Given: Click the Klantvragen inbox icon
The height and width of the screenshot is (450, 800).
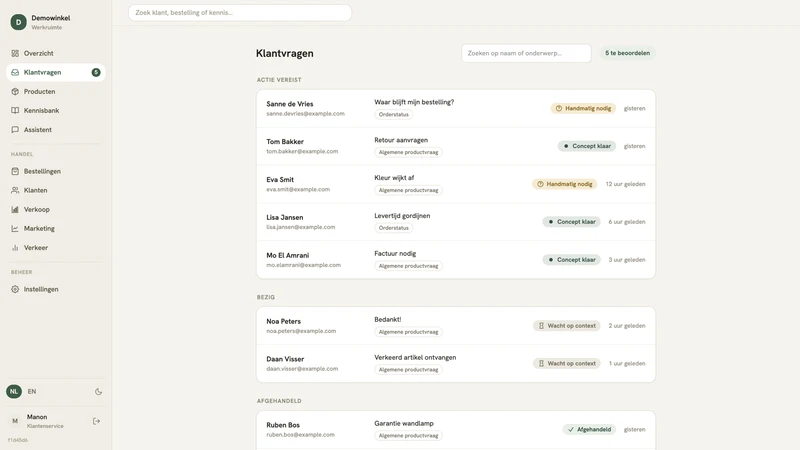Looking at the screenshot, I should tap(15, 72).
